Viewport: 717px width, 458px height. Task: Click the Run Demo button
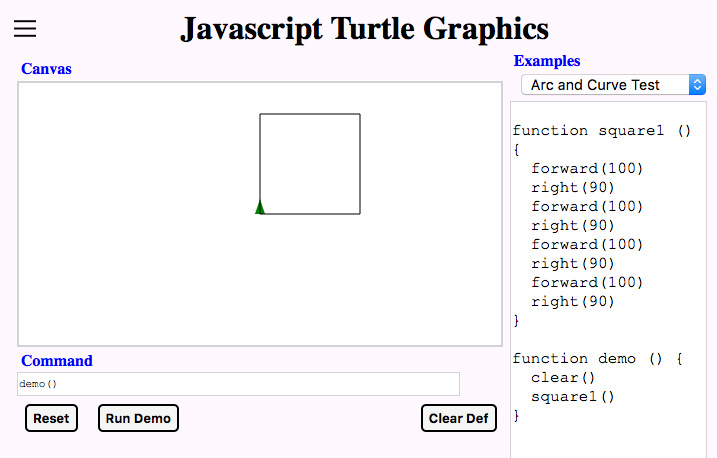[138, 418]
